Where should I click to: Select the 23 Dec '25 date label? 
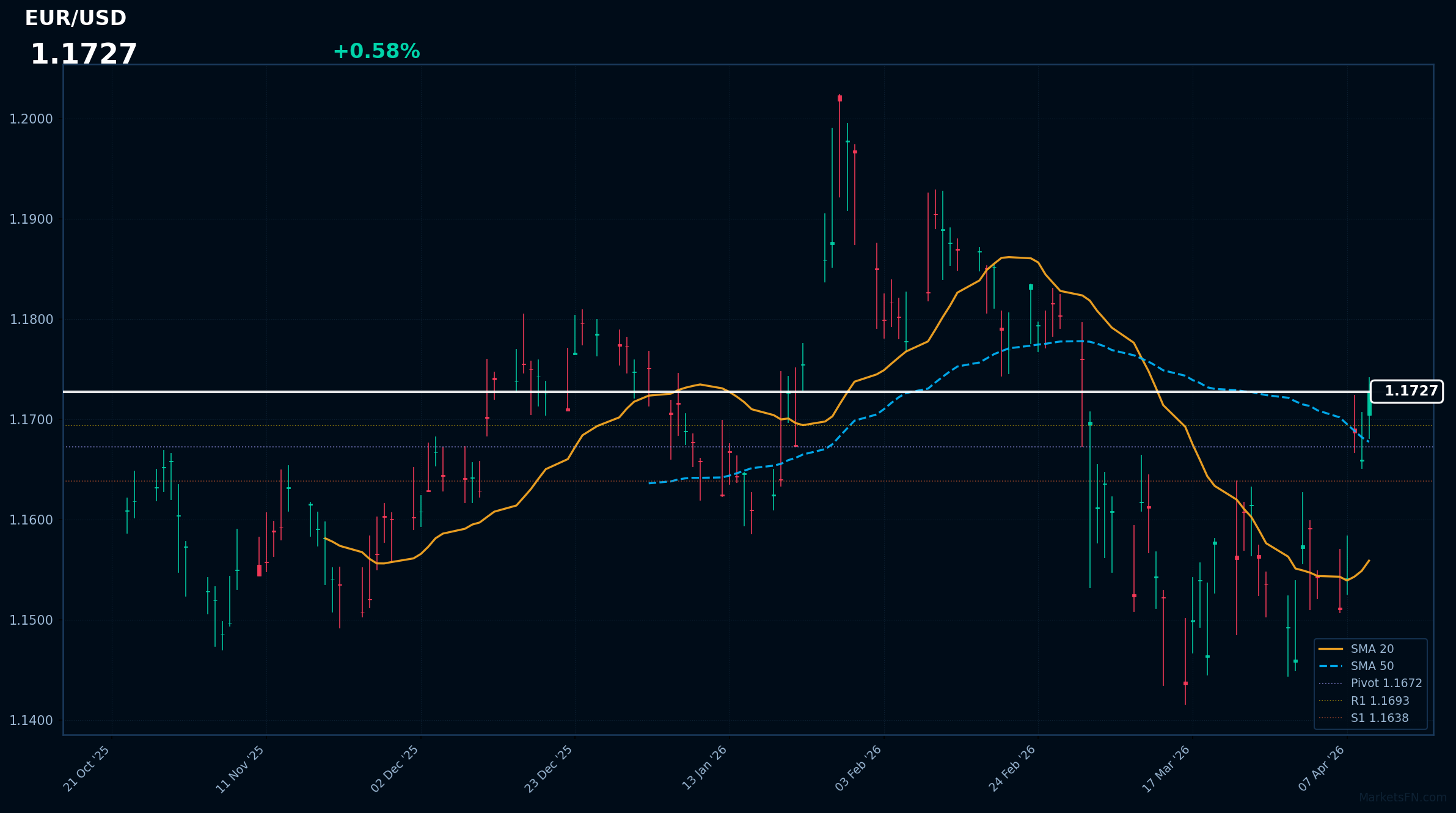[549, 769]
